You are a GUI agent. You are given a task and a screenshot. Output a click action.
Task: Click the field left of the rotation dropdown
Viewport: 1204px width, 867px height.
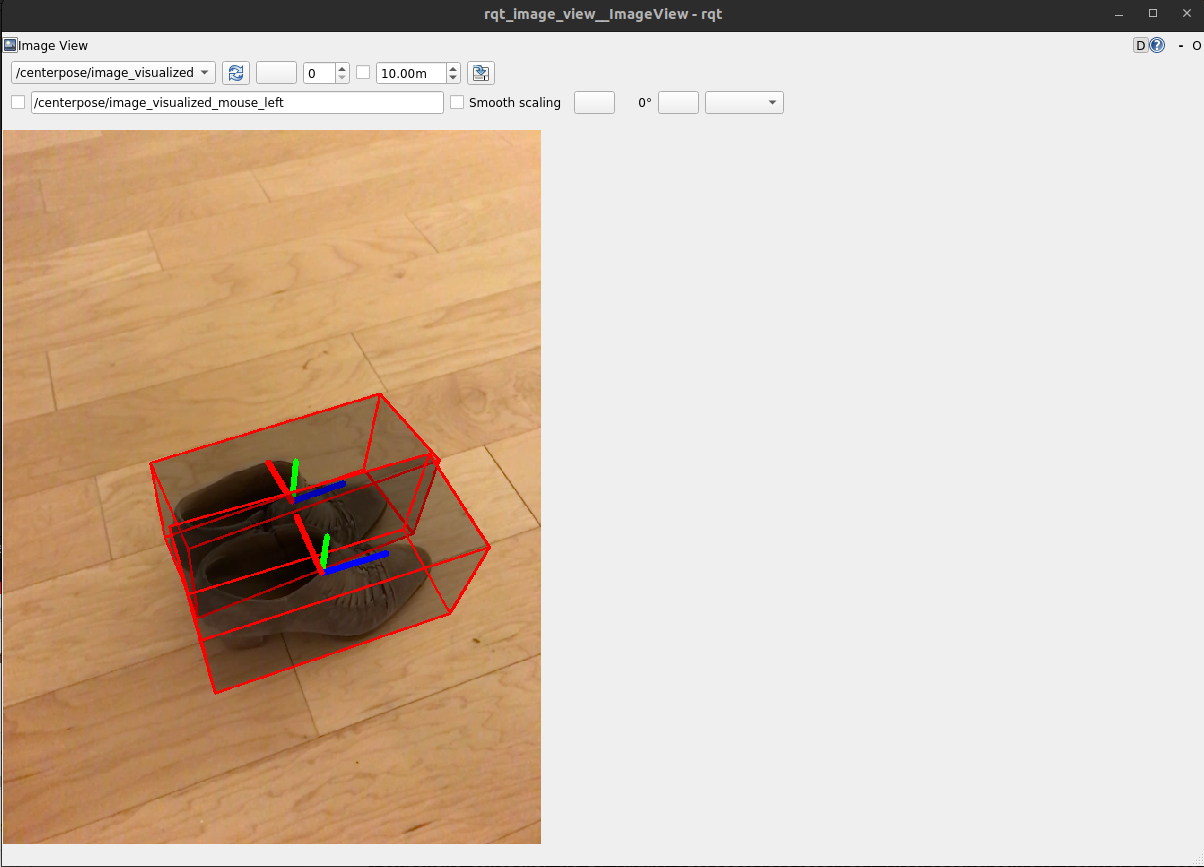coord(594,102)
